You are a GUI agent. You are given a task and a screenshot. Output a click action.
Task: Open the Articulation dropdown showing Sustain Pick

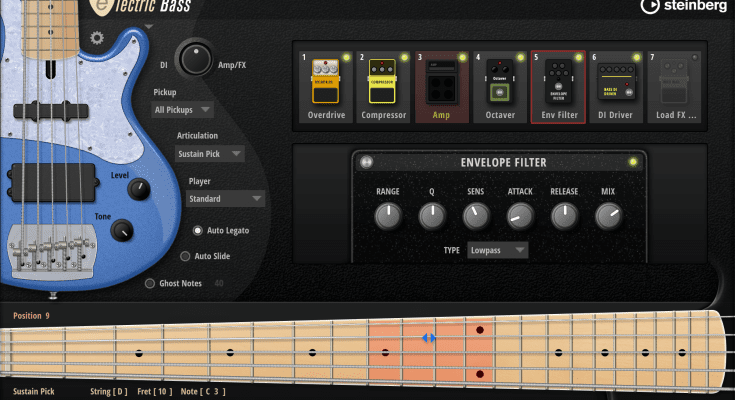210,154
